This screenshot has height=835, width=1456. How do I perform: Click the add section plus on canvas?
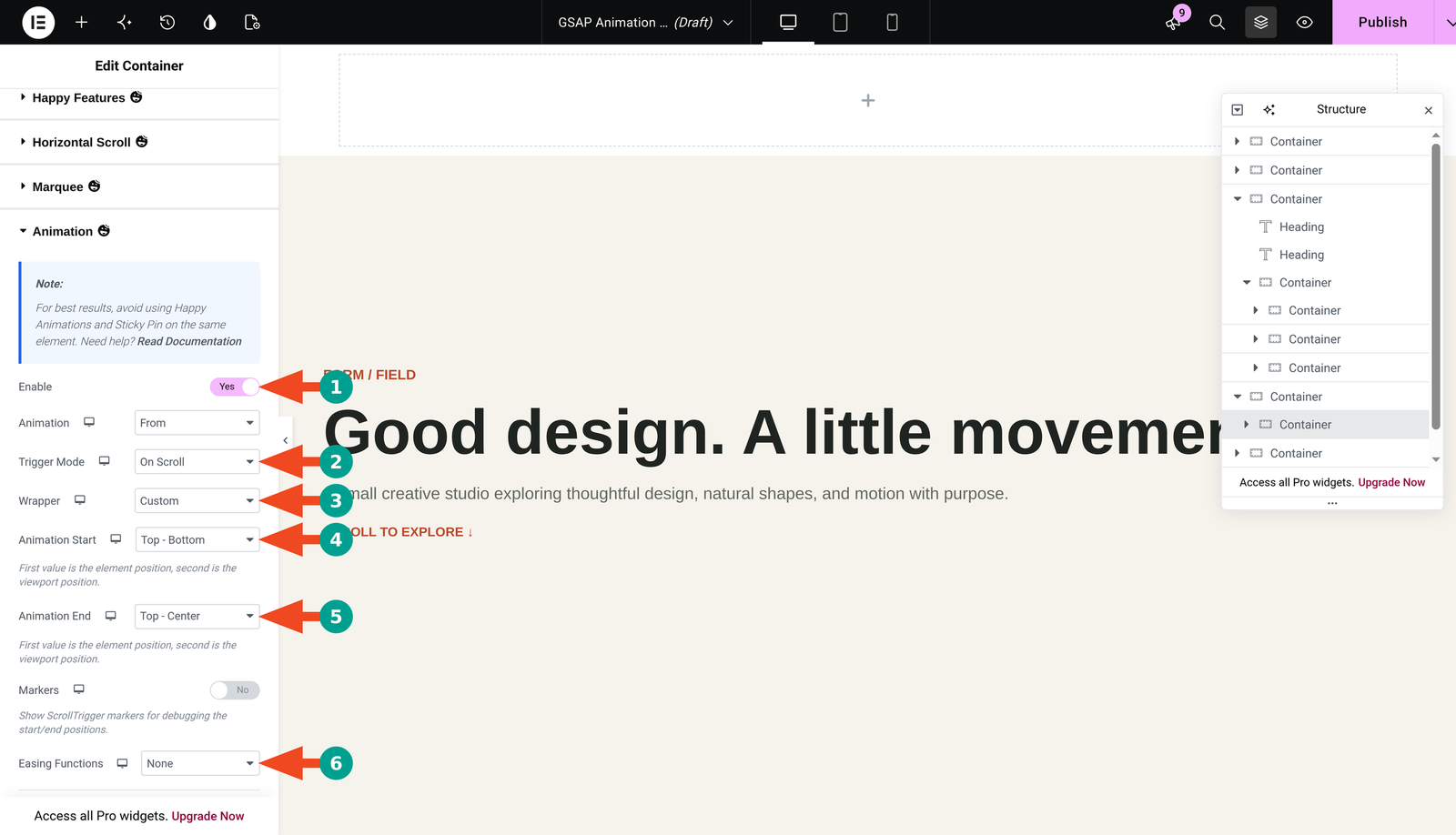(x=868, y=100)
